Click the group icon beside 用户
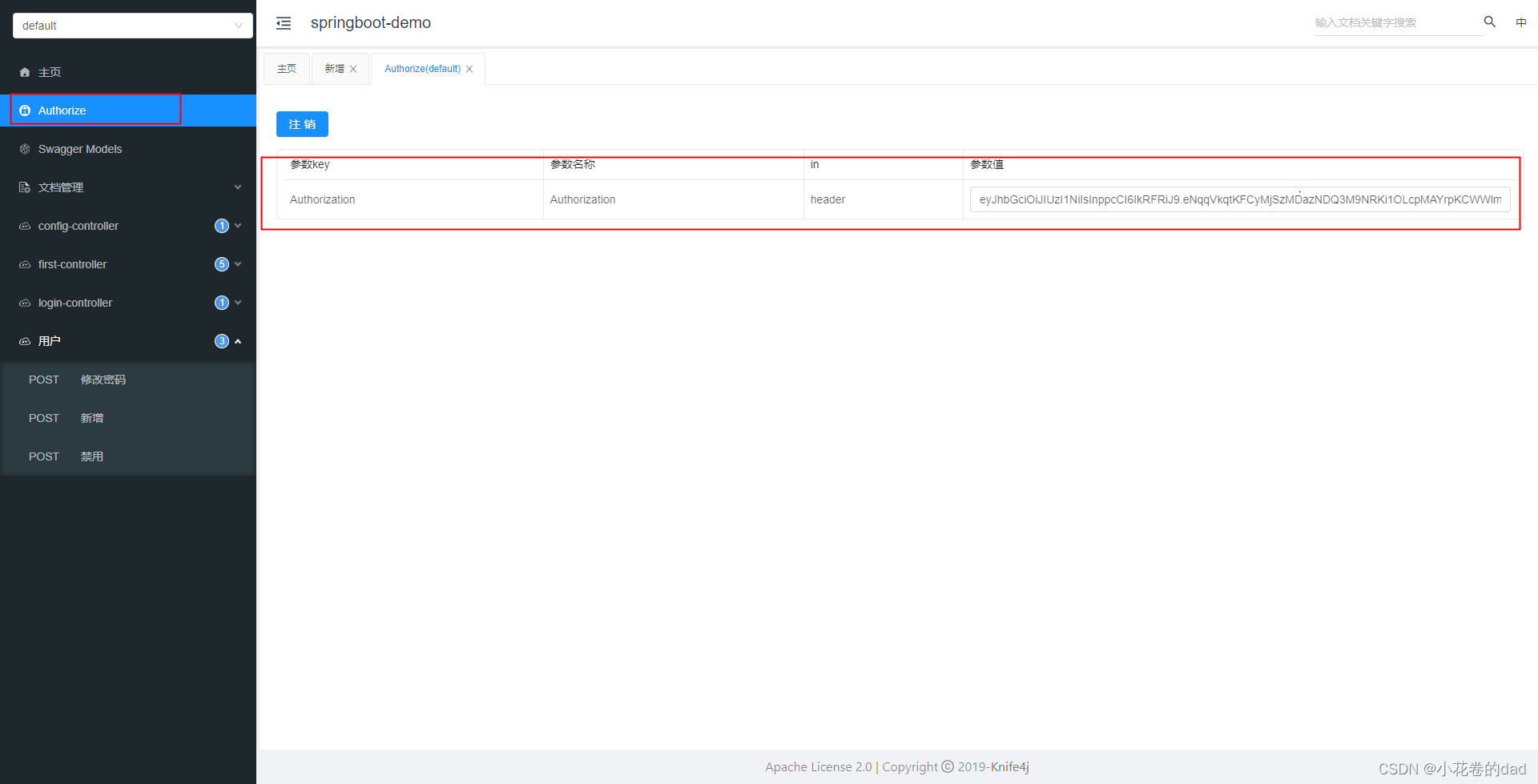Image resolution: width=1538 pixels, height=784 pixels. point(25,340)
